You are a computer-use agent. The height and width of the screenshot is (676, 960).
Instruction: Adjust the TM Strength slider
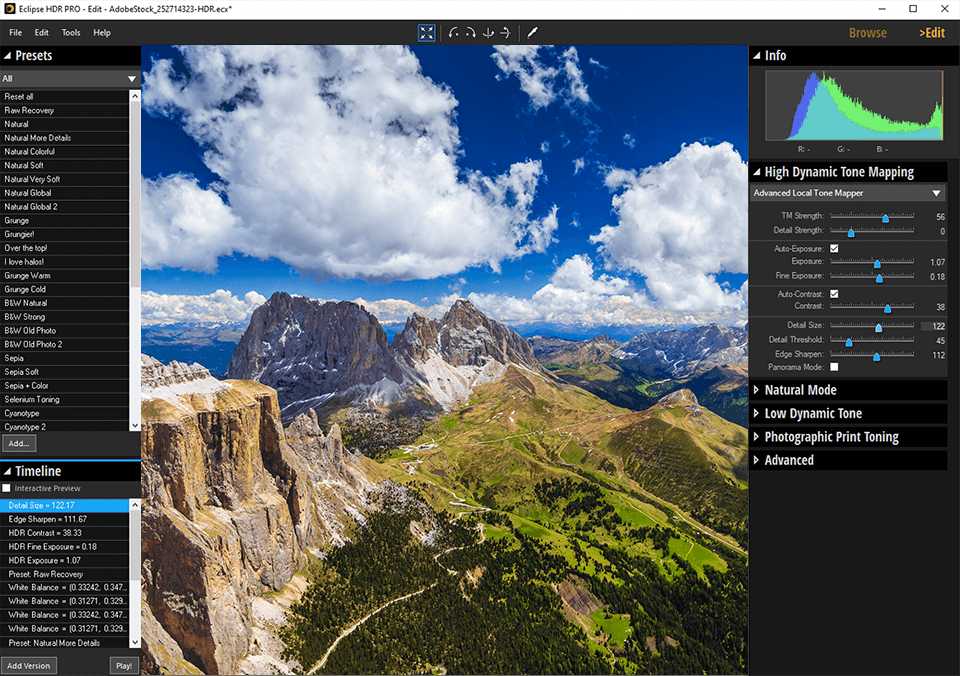[x=886, y=215]
